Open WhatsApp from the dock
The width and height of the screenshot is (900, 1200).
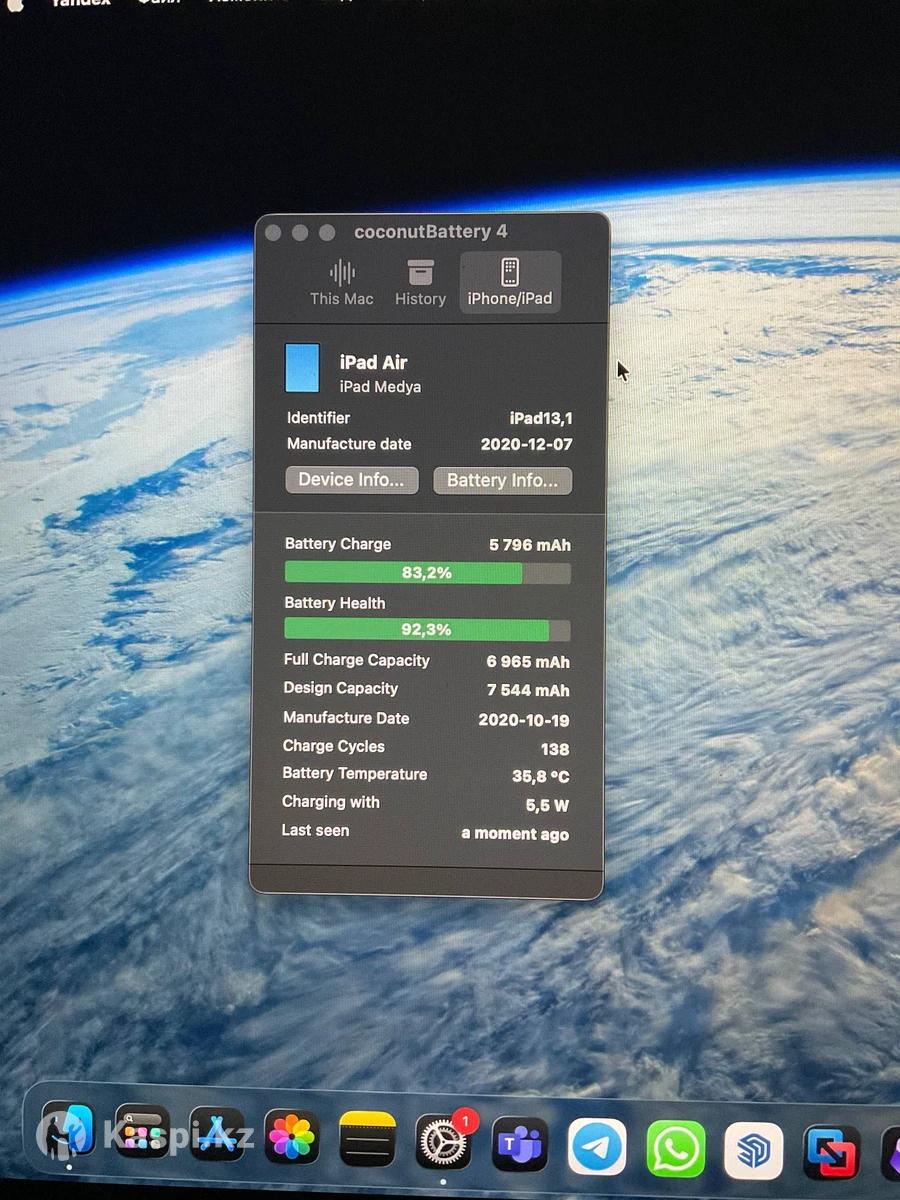click(x=675, y=1149)
